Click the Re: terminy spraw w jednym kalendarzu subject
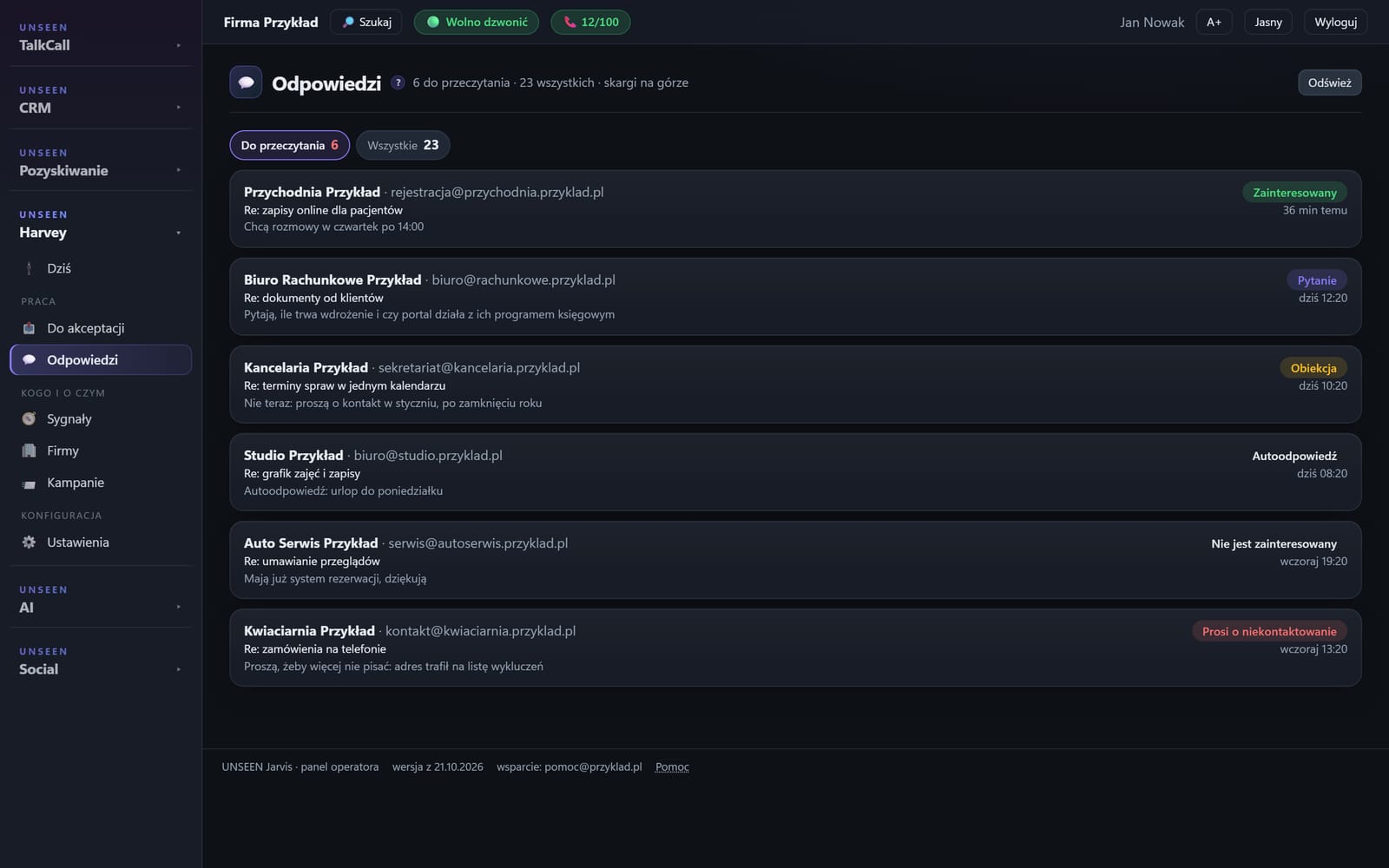This screenshot has height=868, width=1389. (345, 385)
